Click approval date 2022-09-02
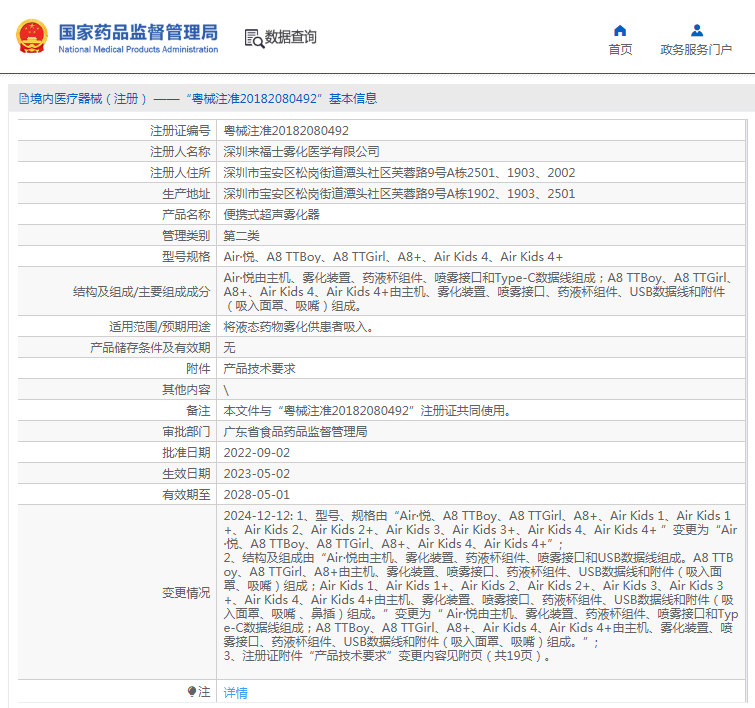 pos(257,453)
